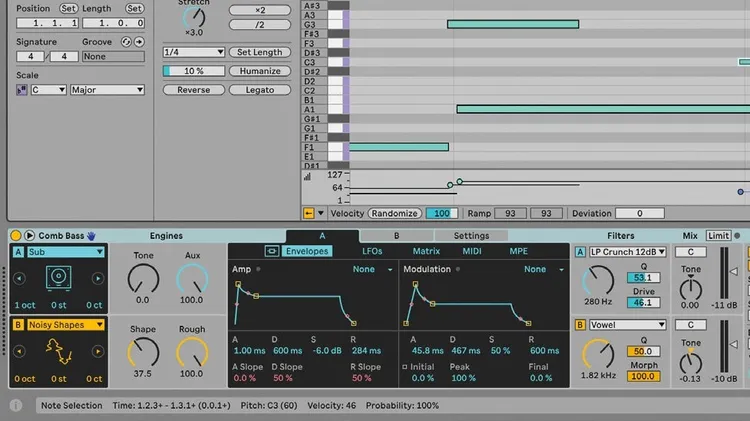Open velocity lane selector arrow

(x=320, y=213)
